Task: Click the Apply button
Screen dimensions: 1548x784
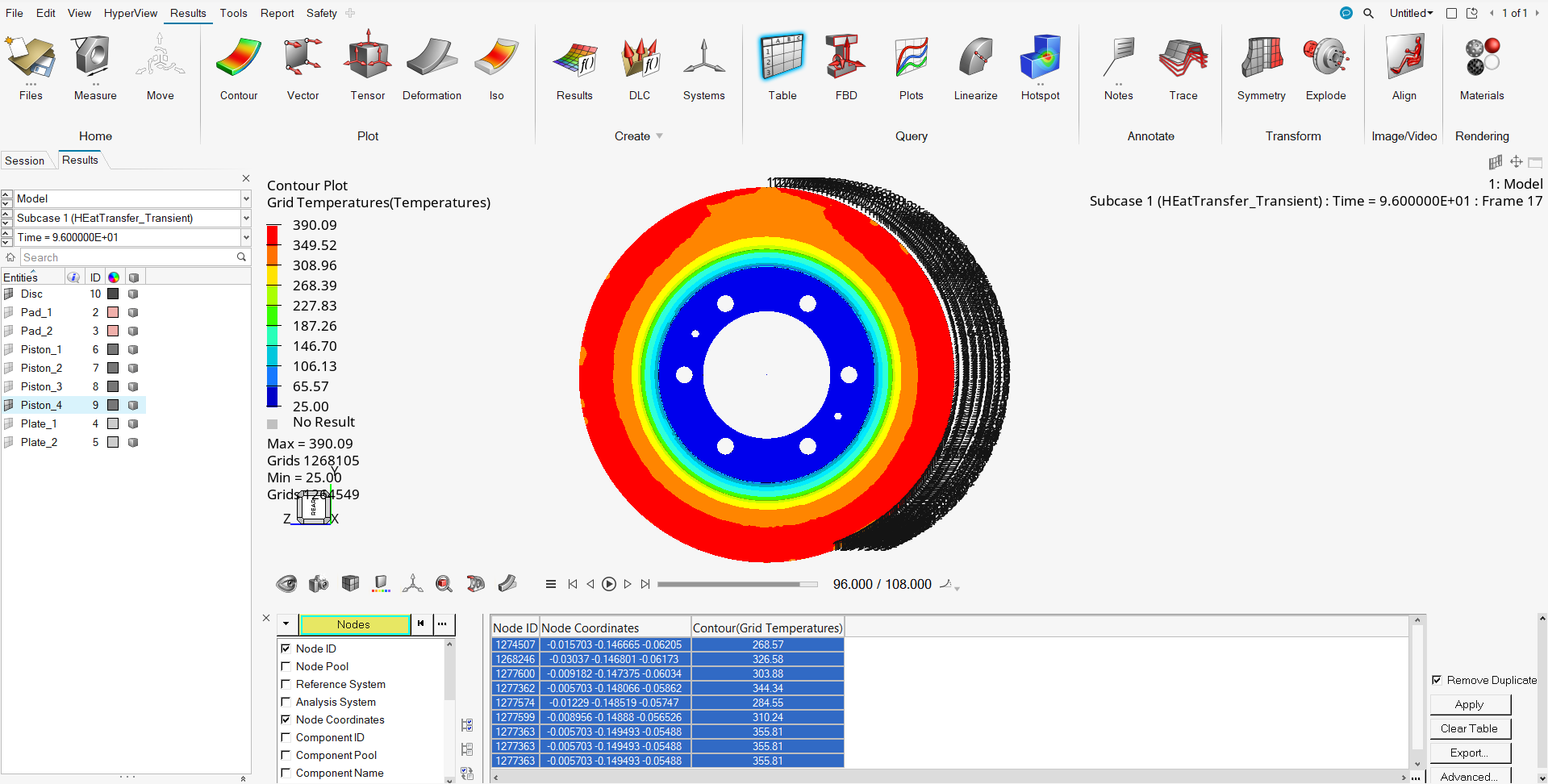Action: (1470, 704)
